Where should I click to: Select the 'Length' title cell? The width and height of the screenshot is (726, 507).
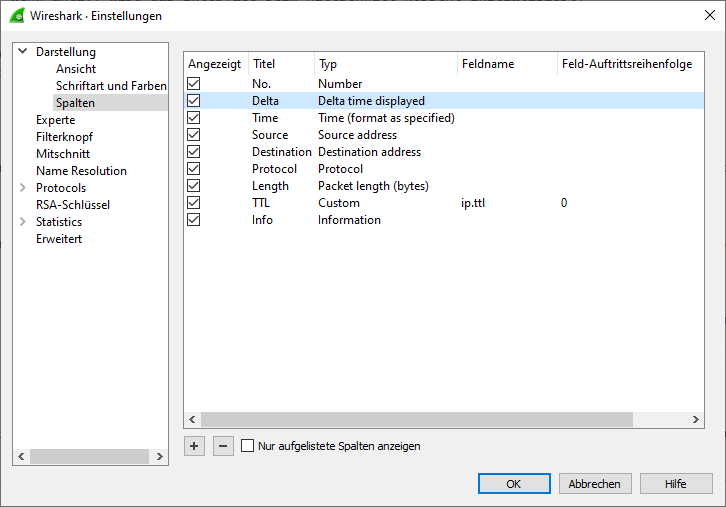point(270,186)
